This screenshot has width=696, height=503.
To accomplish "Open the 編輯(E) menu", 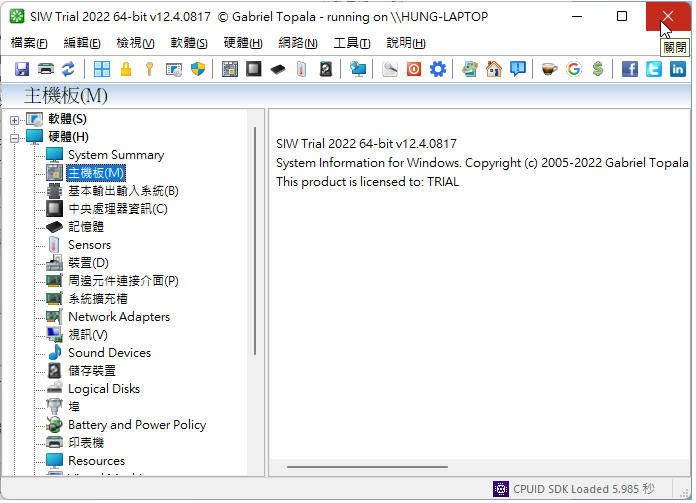I will tap(82, 43).
